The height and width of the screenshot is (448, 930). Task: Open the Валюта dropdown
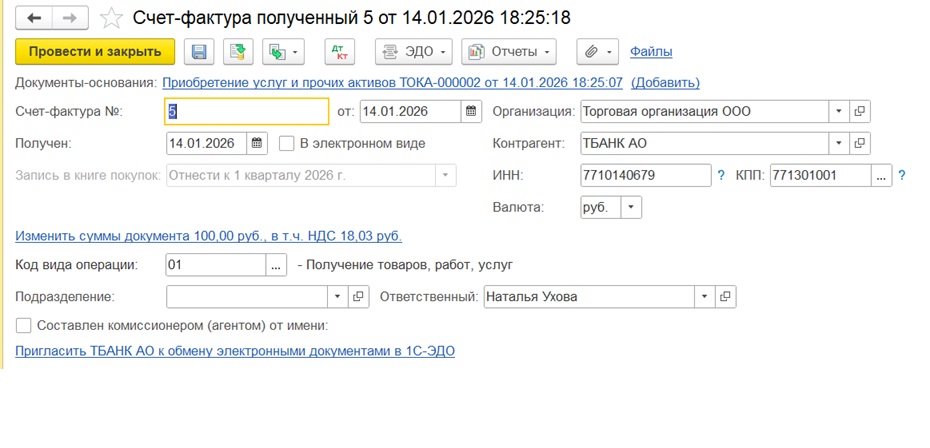631,208
